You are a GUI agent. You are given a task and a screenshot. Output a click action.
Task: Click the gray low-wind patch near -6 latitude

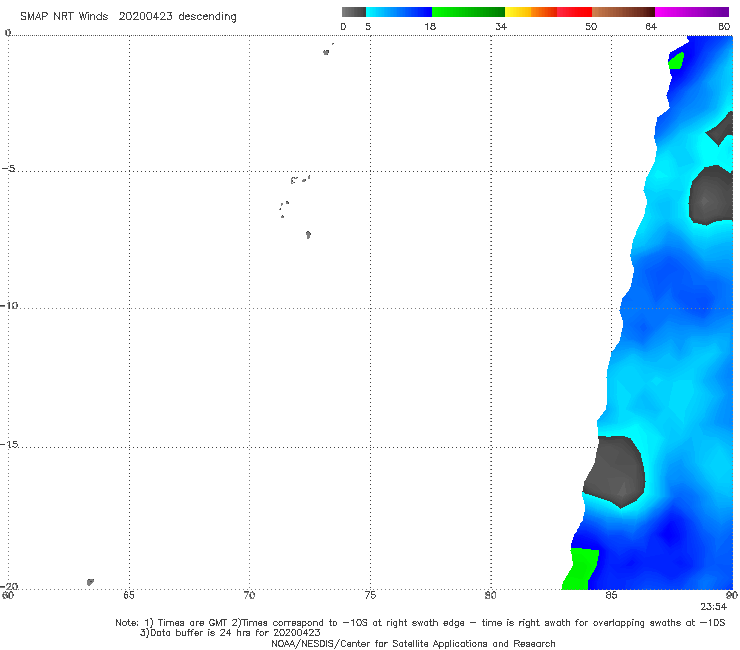(711, 195)
